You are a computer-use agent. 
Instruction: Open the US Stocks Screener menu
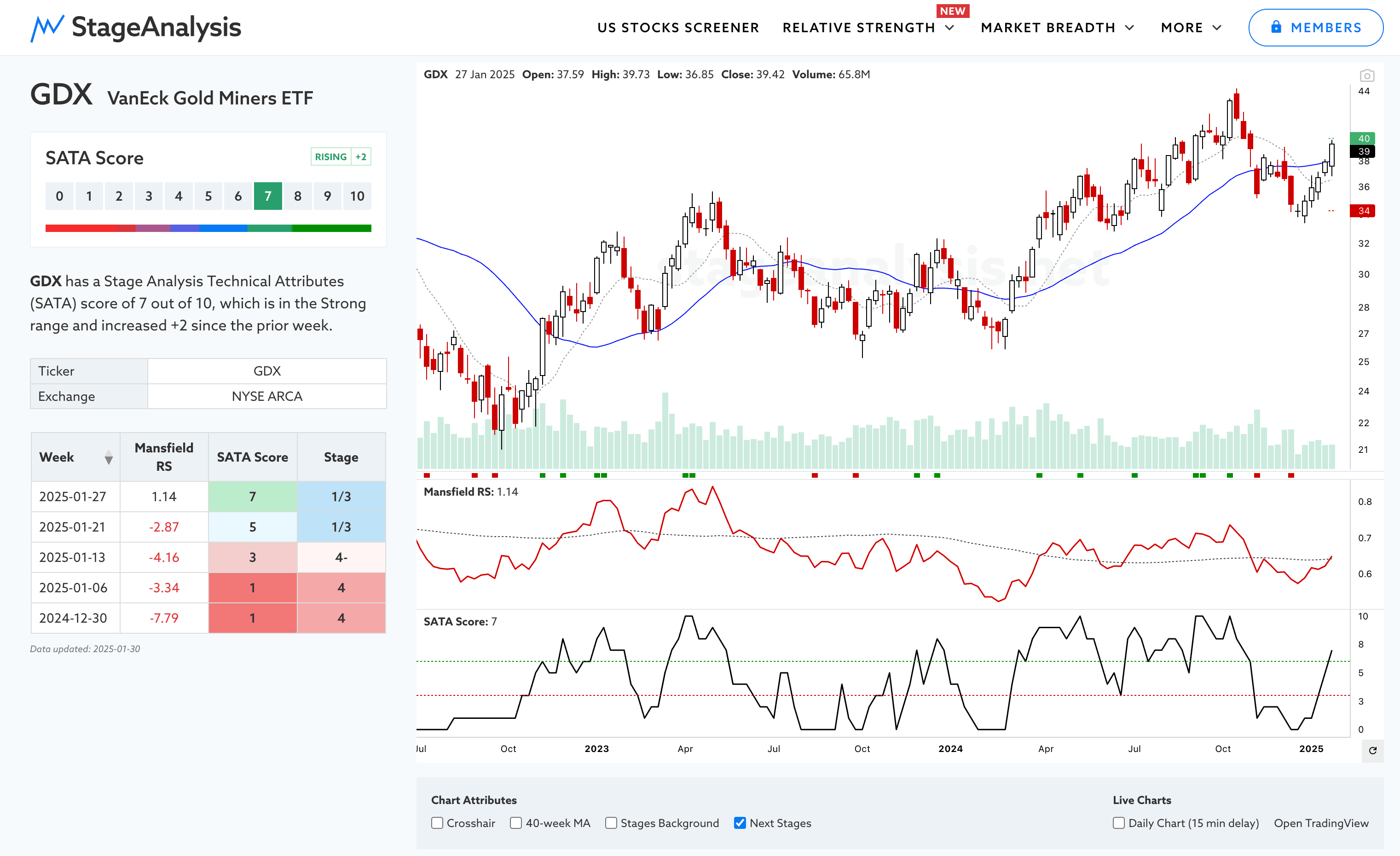(678, 28)
